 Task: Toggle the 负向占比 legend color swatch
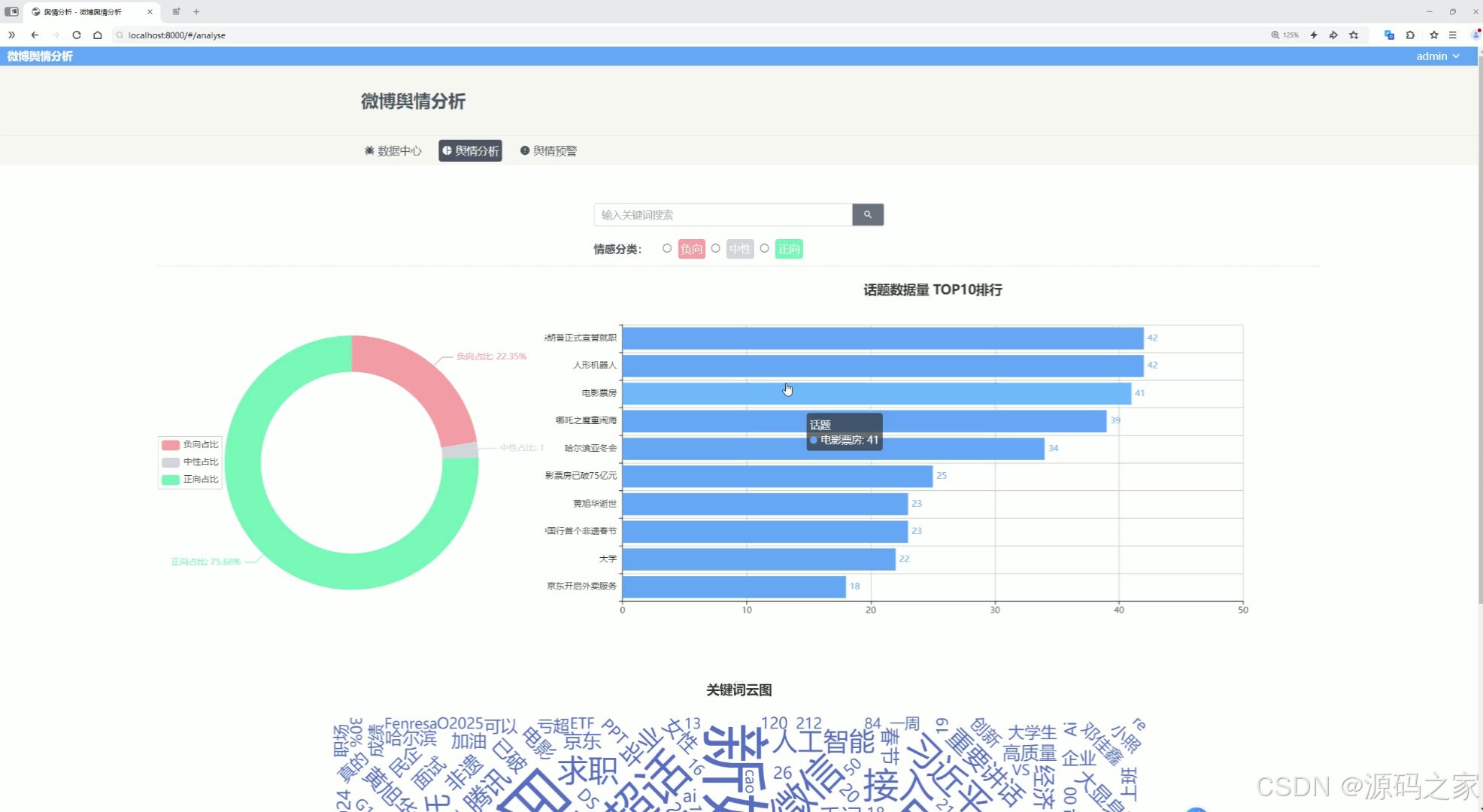(171, 445)
